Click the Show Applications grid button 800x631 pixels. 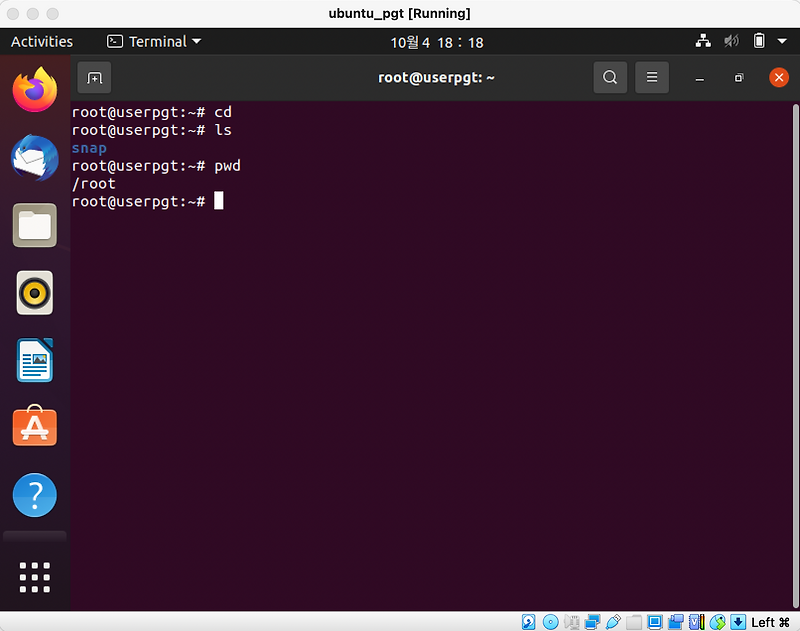(x=34, y=577)
